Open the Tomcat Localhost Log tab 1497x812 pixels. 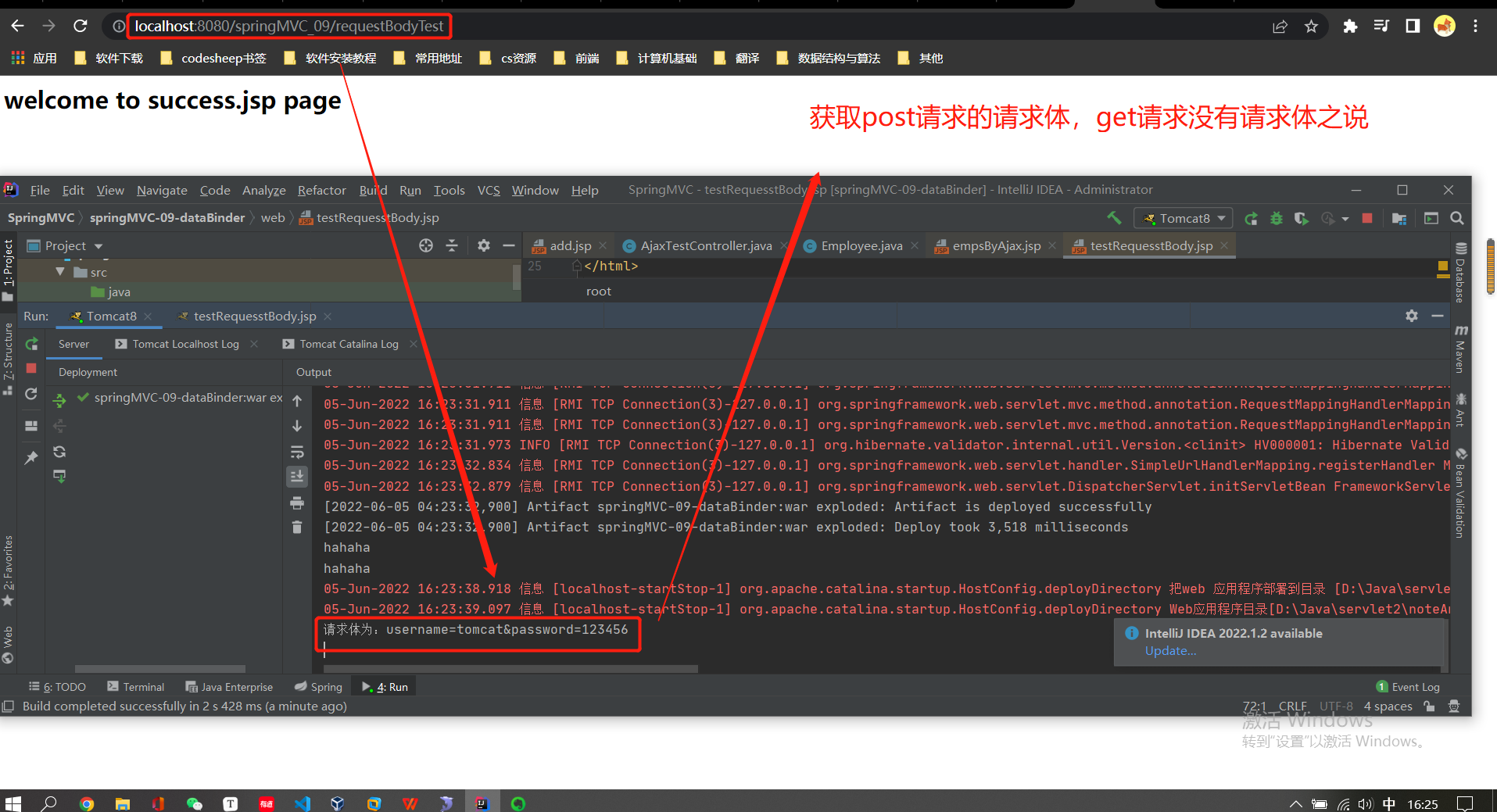pos(185,344)
